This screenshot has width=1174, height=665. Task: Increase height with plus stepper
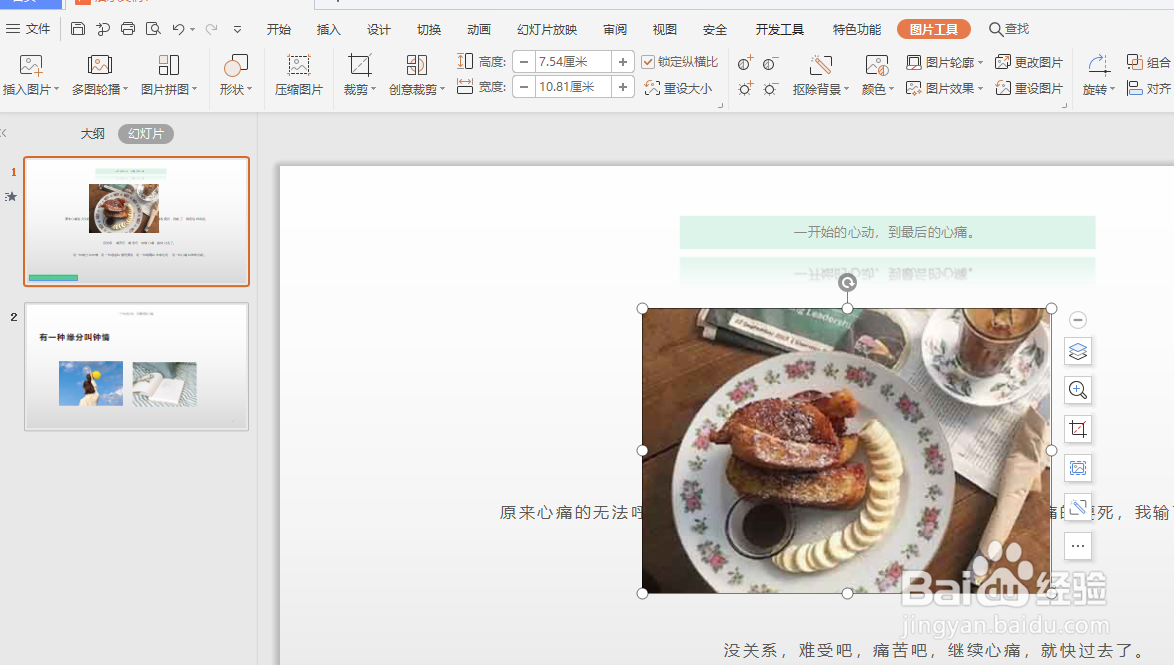coord(623,62)
